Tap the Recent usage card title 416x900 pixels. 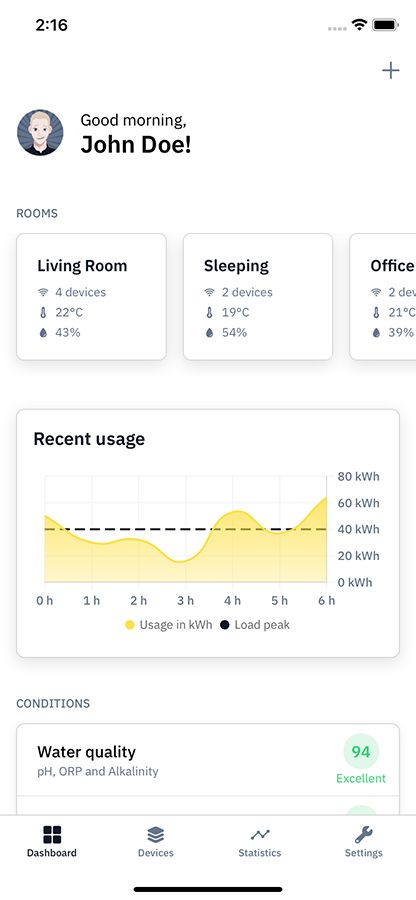click(89, 439)
